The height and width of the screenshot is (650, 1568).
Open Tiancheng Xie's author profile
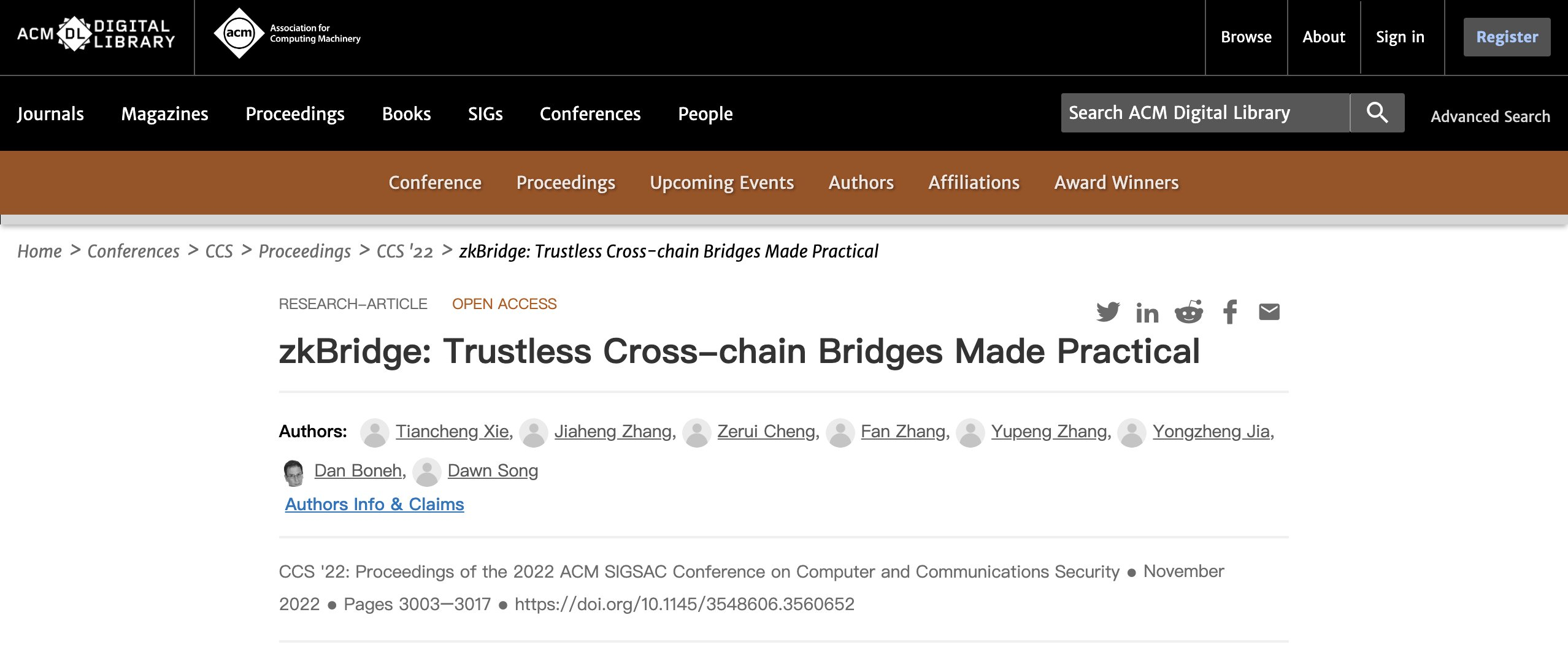[x=452, y=432]
